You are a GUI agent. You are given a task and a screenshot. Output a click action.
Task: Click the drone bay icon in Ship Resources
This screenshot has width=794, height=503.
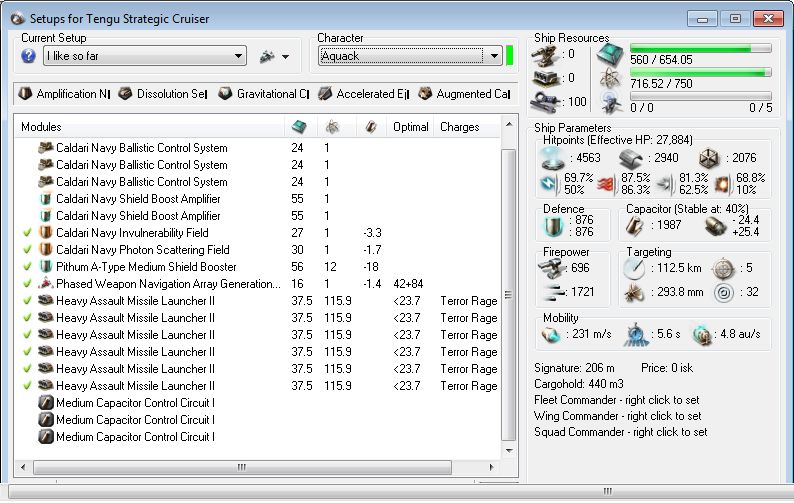(611, 103)
